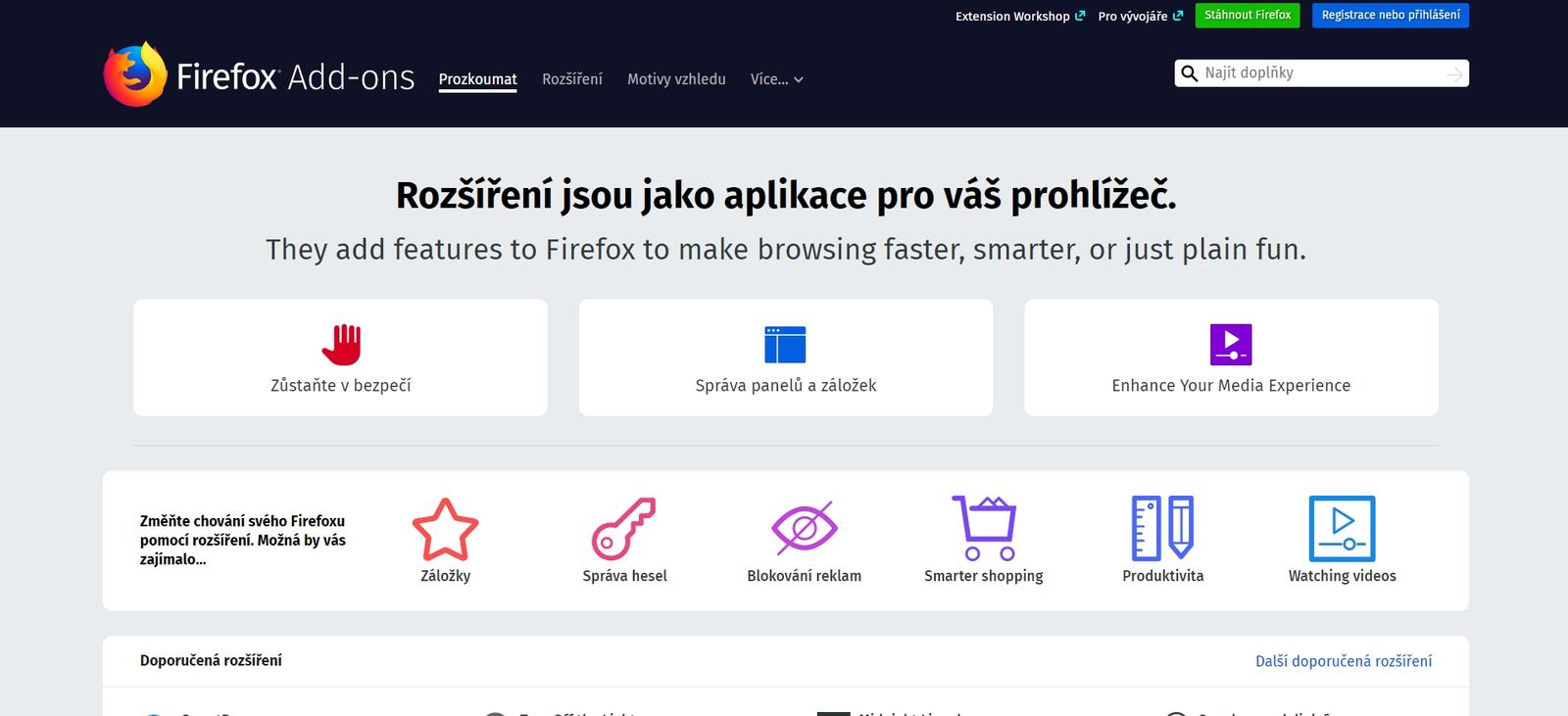
Task: Open Enhance Your Media Experience card
Action: (1231, 358)
